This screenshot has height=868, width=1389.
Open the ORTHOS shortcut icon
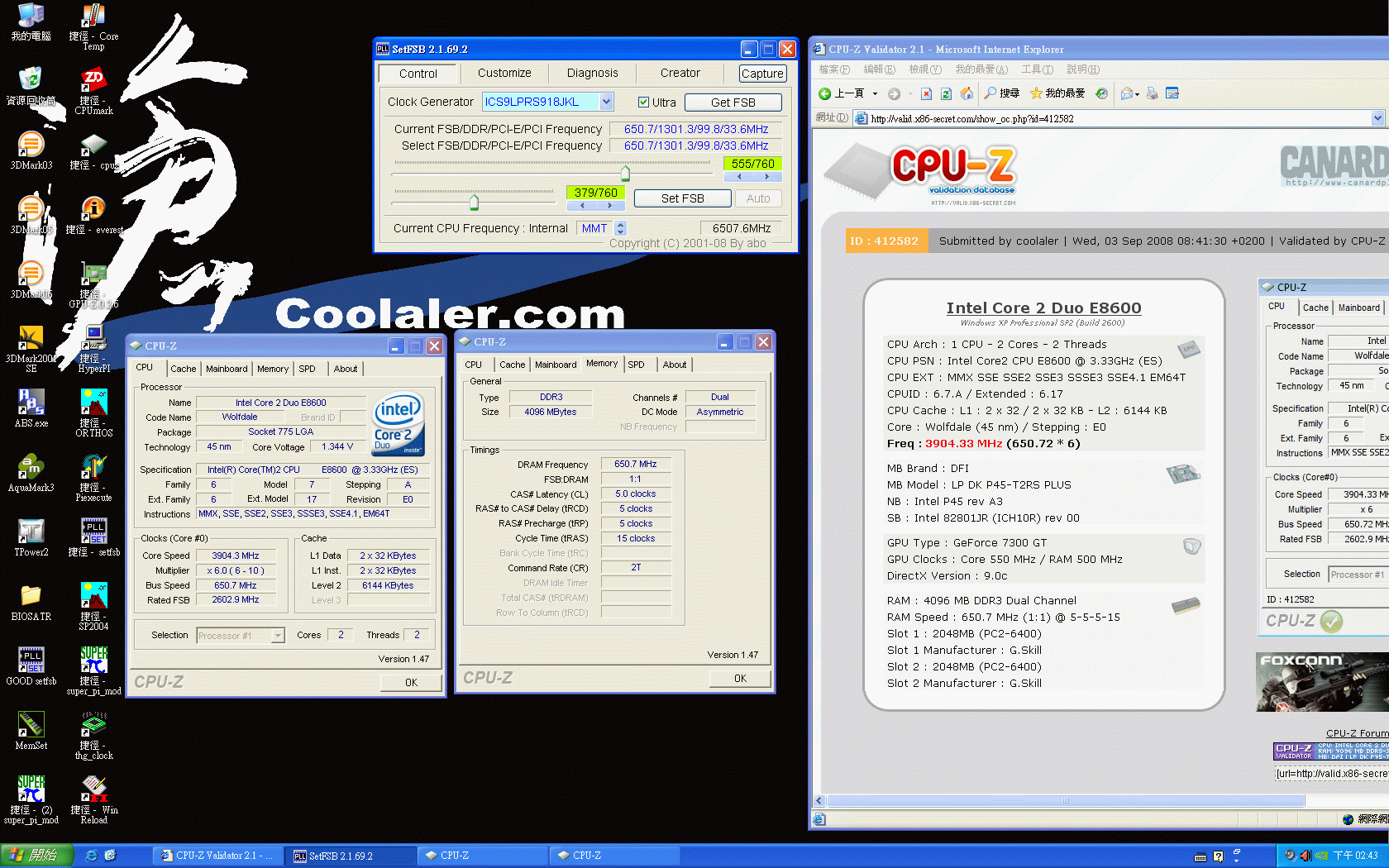(93, 413)
